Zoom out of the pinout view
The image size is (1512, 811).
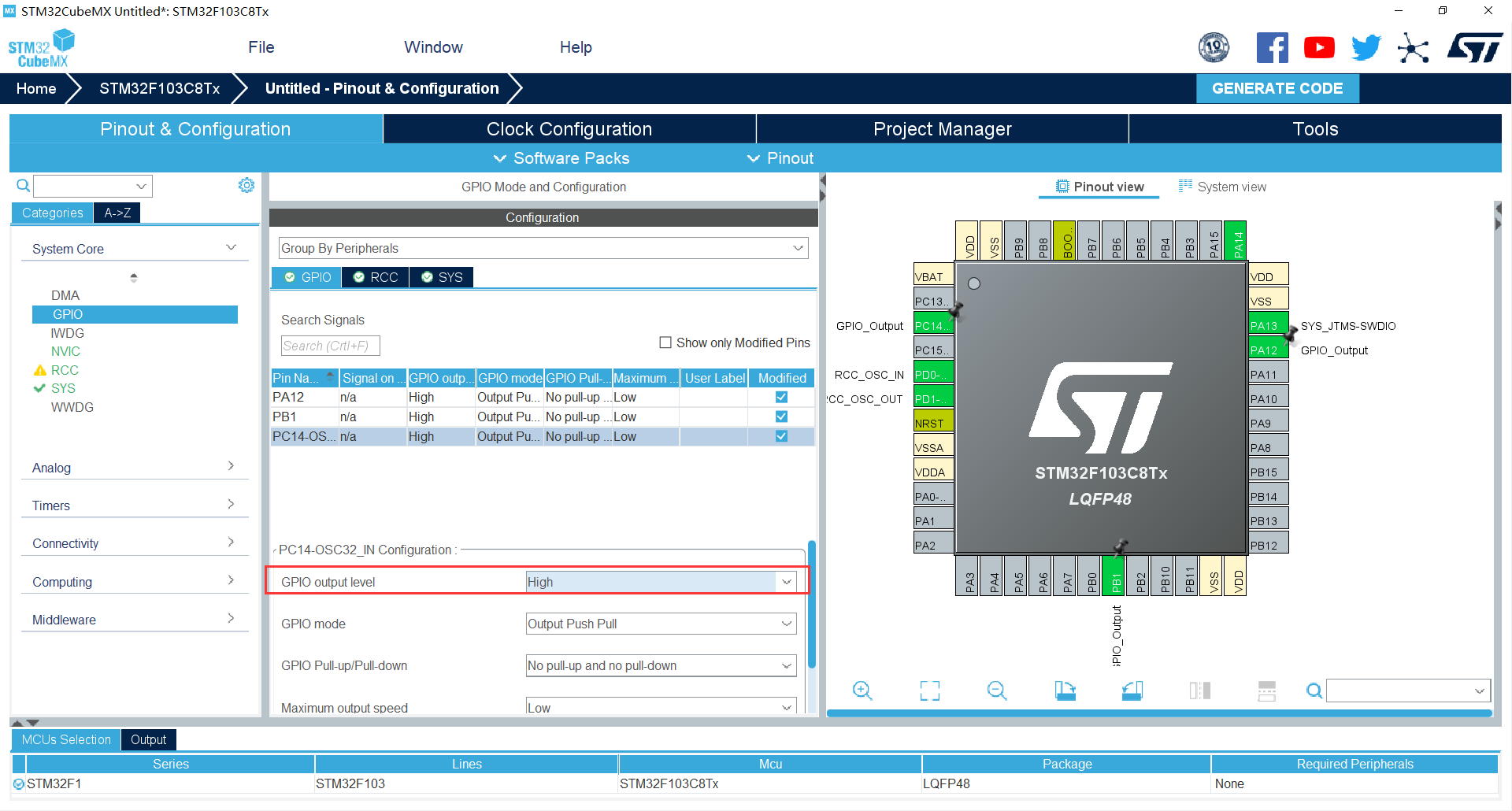click(997, 691)
